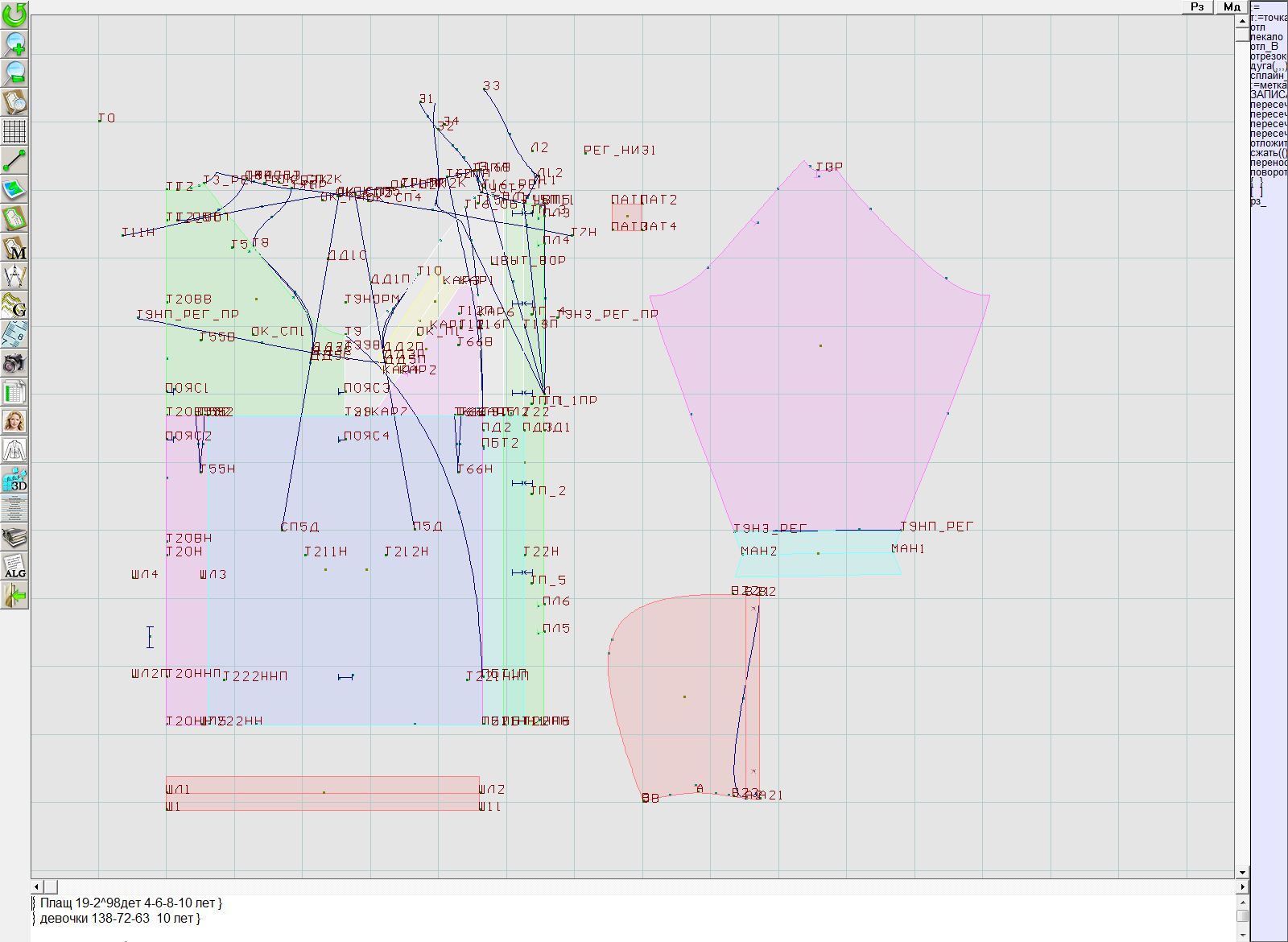1288x942 pixels.
Task: Open the green spreadsheet table icon
Action: click(x=14, y=393)
